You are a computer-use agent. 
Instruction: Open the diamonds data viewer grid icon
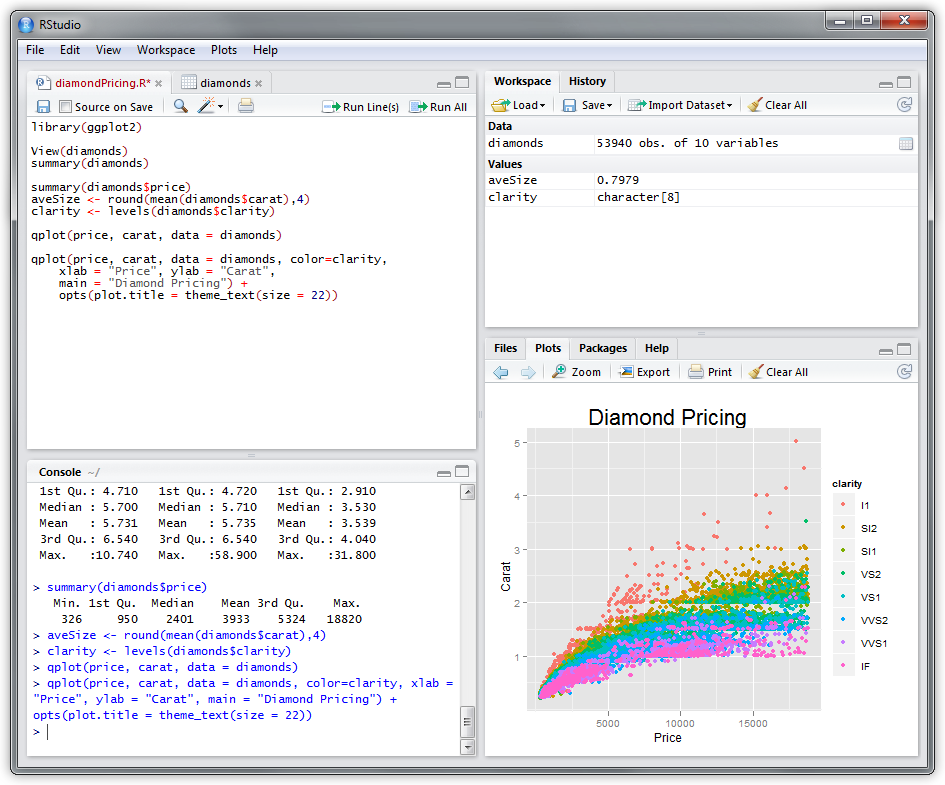click(908, 143)
